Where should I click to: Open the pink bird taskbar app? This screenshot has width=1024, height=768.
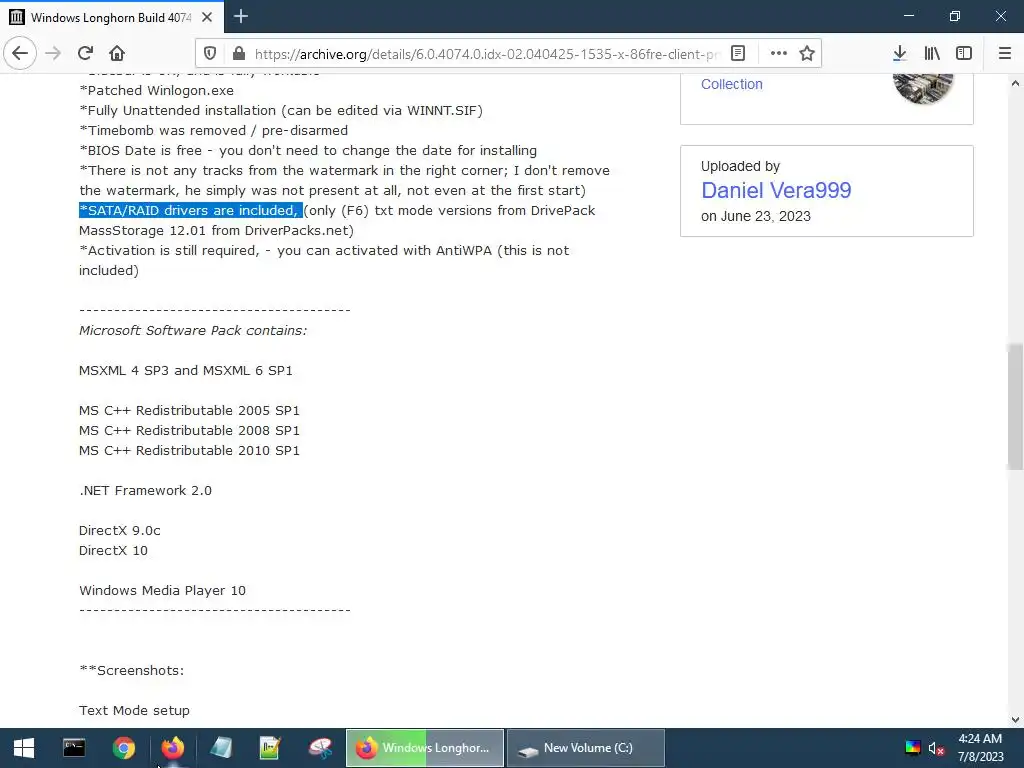point(320,748)
